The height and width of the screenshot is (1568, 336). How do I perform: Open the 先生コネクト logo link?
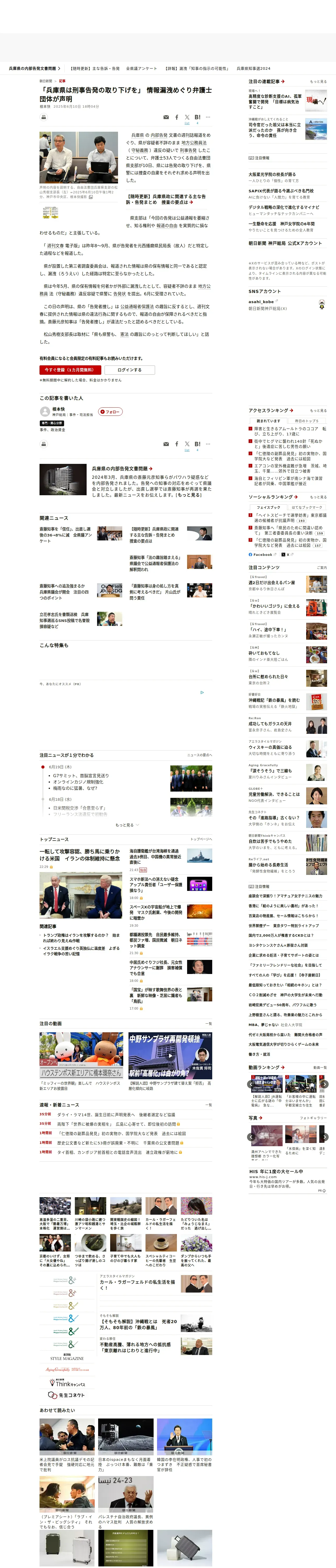(x=67, y=1395)
